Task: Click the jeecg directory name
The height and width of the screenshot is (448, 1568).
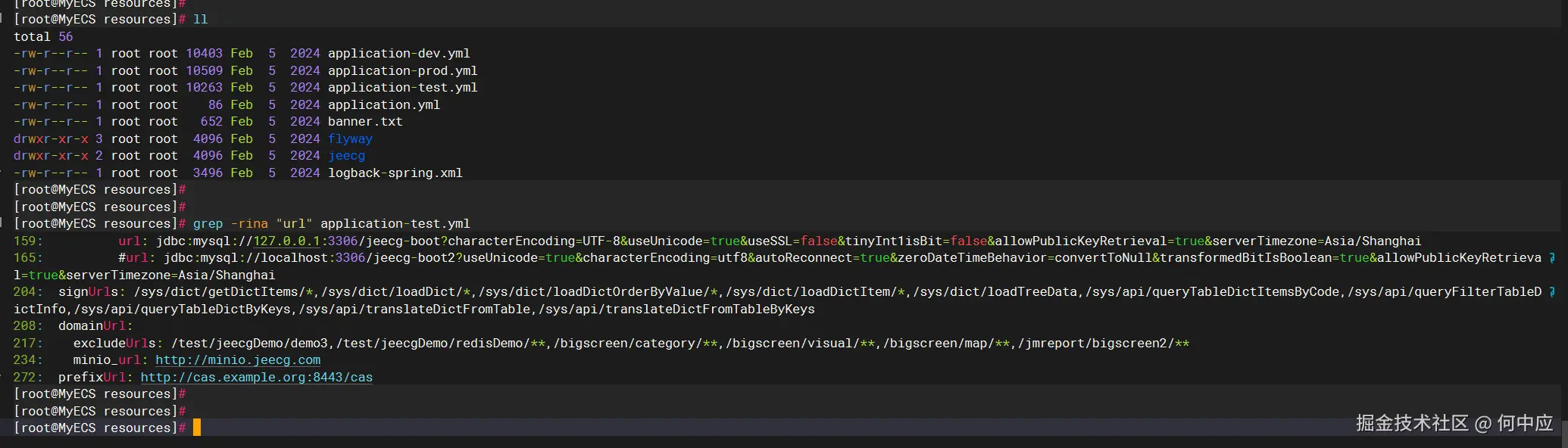Action: point(346,156)
